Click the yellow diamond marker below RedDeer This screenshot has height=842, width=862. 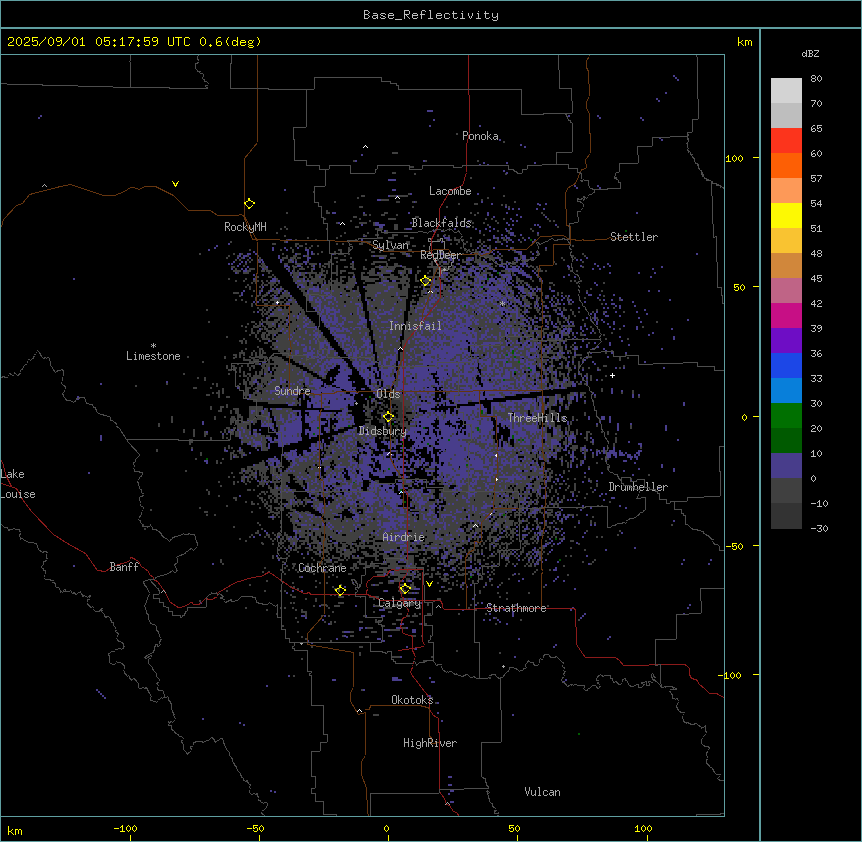[x=426, y=281]
